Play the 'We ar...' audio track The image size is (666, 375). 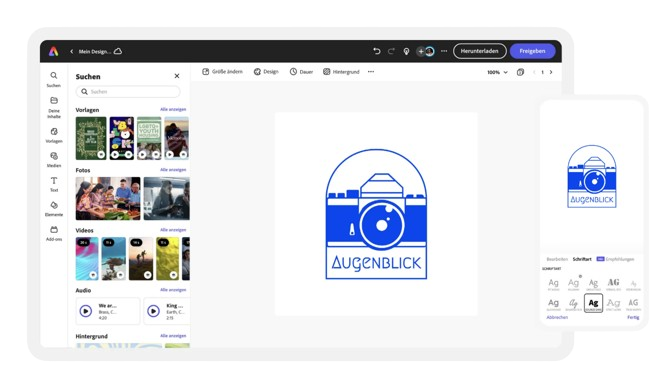pyautogui.click(x=86, y=311)
